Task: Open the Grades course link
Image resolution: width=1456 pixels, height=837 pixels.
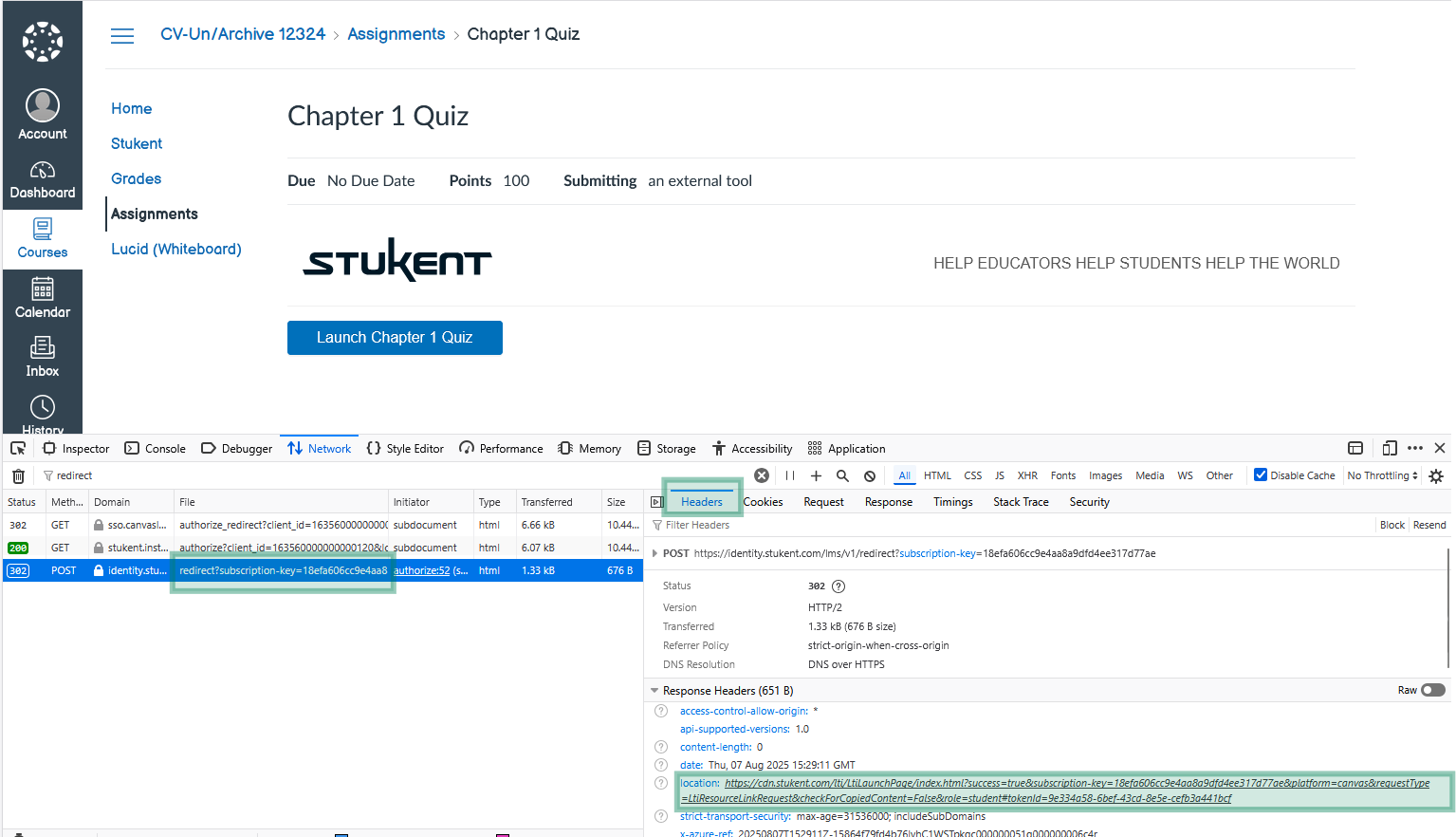Action: tap(137, 178)
